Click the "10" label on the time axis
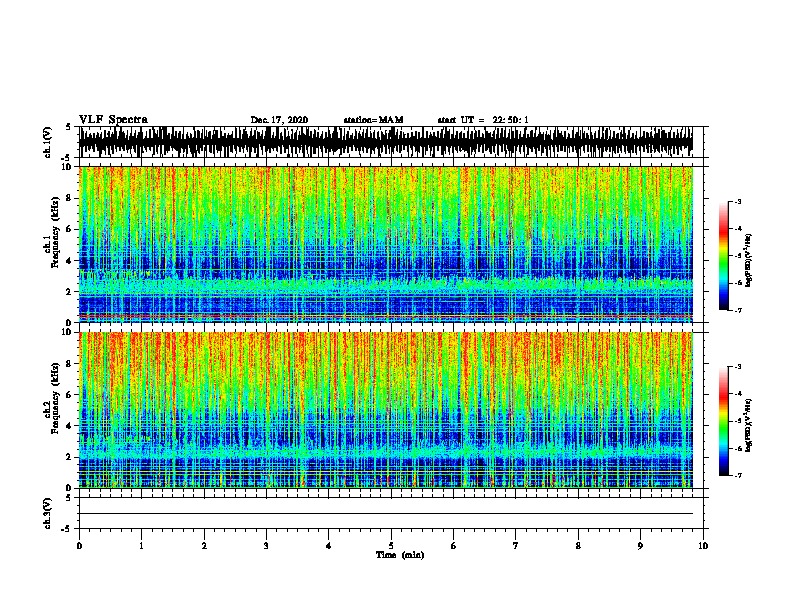This screenshot has width=792, height=612. click(x=703, y=546)
